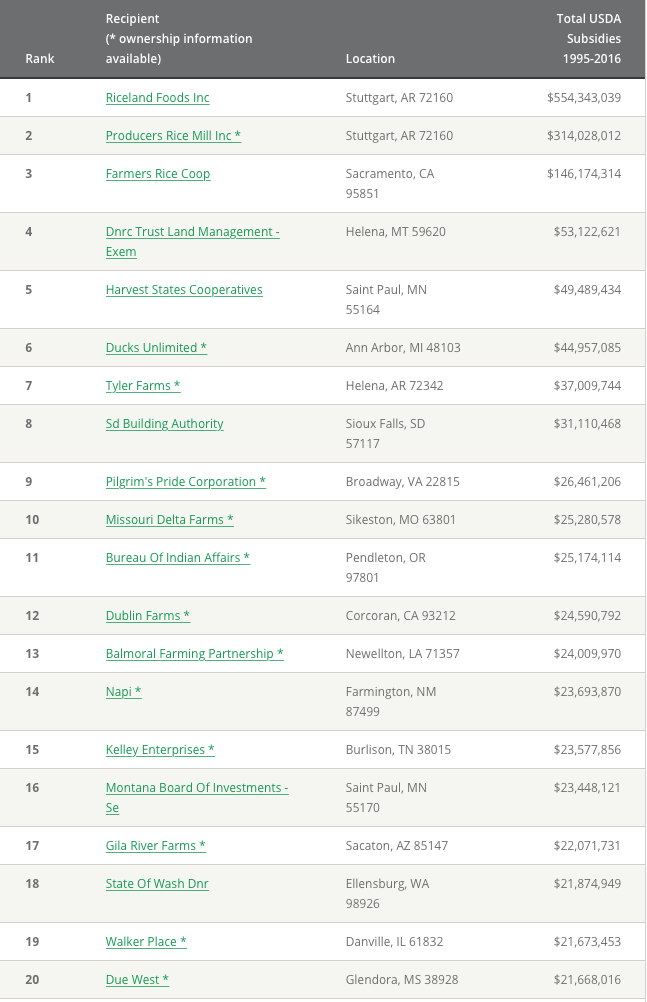Select the $25,280,578 subsidy amount

pos(587,520)
